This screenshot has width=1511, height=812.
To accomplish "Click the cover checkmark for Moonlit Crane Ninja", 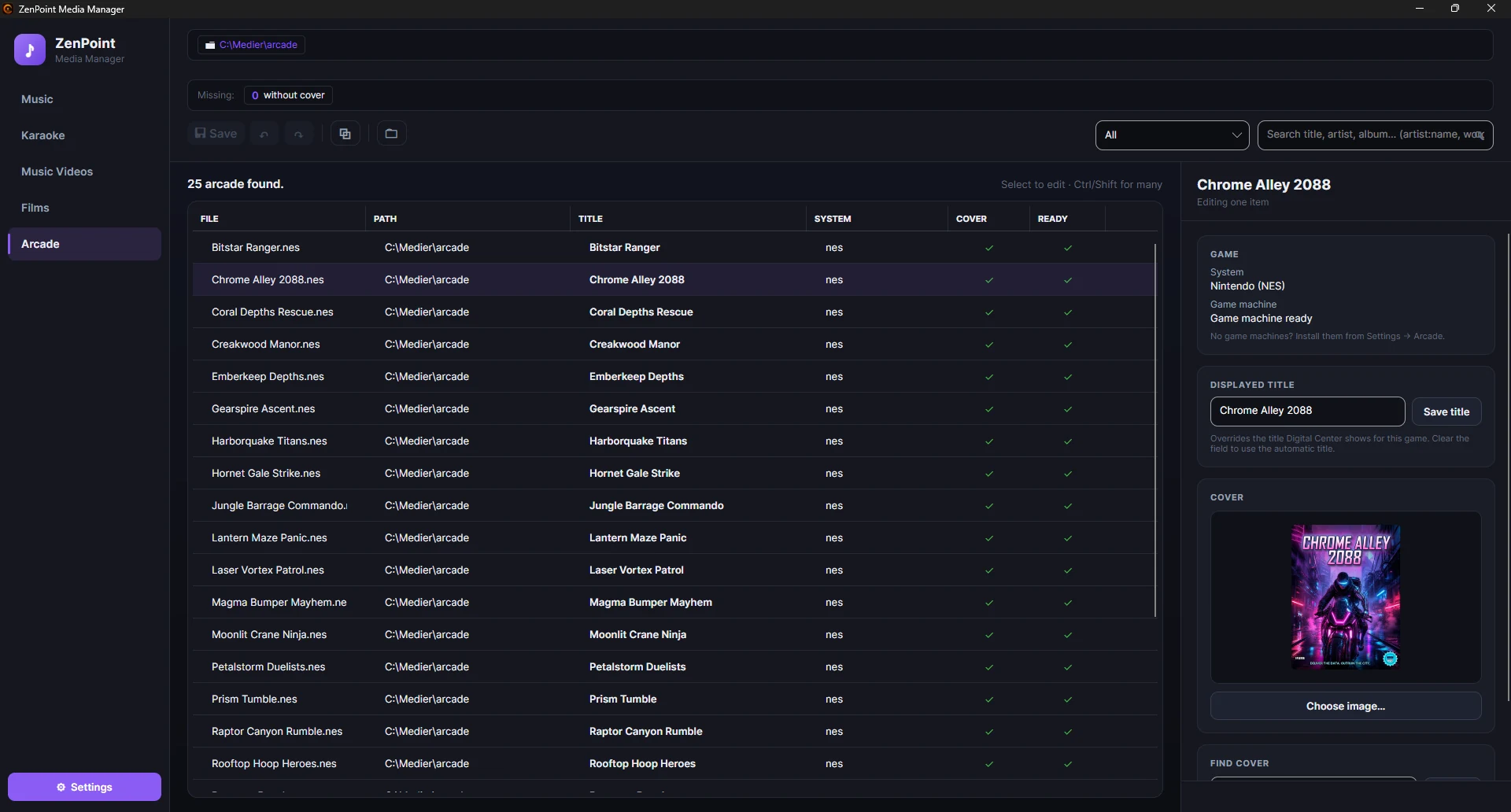I will tap(989, 635).
